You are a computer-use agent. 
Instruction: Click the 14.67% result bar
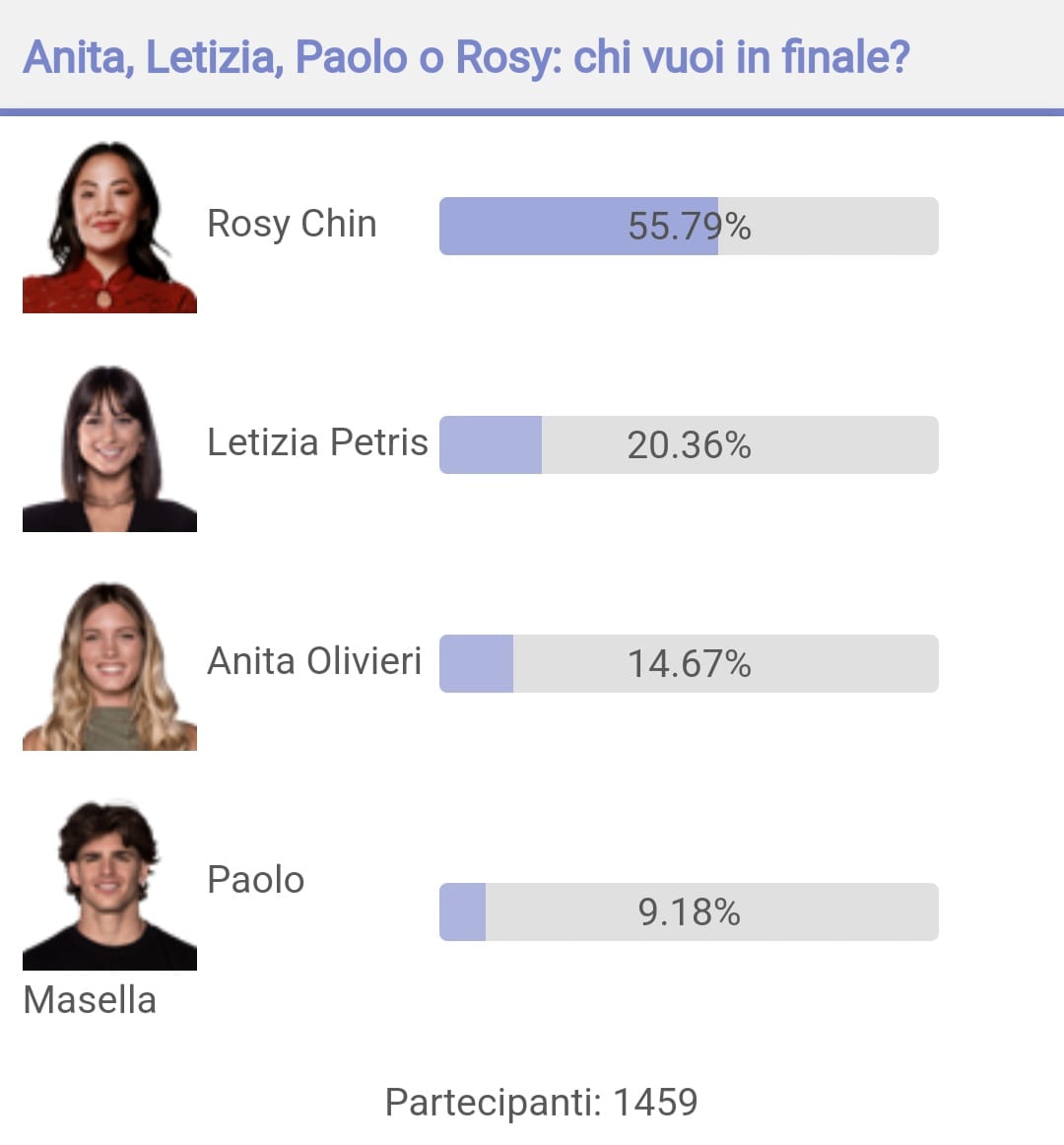689,664
